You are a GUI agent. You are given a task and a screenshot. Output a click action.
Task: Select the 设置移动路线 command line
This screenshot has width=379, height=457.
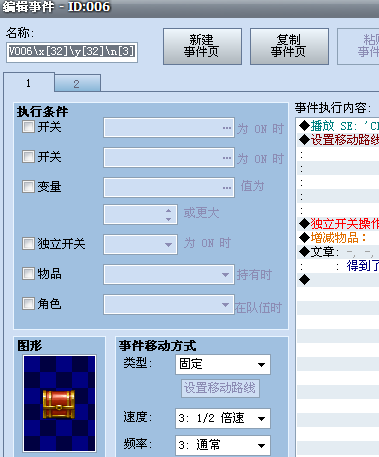338,140
